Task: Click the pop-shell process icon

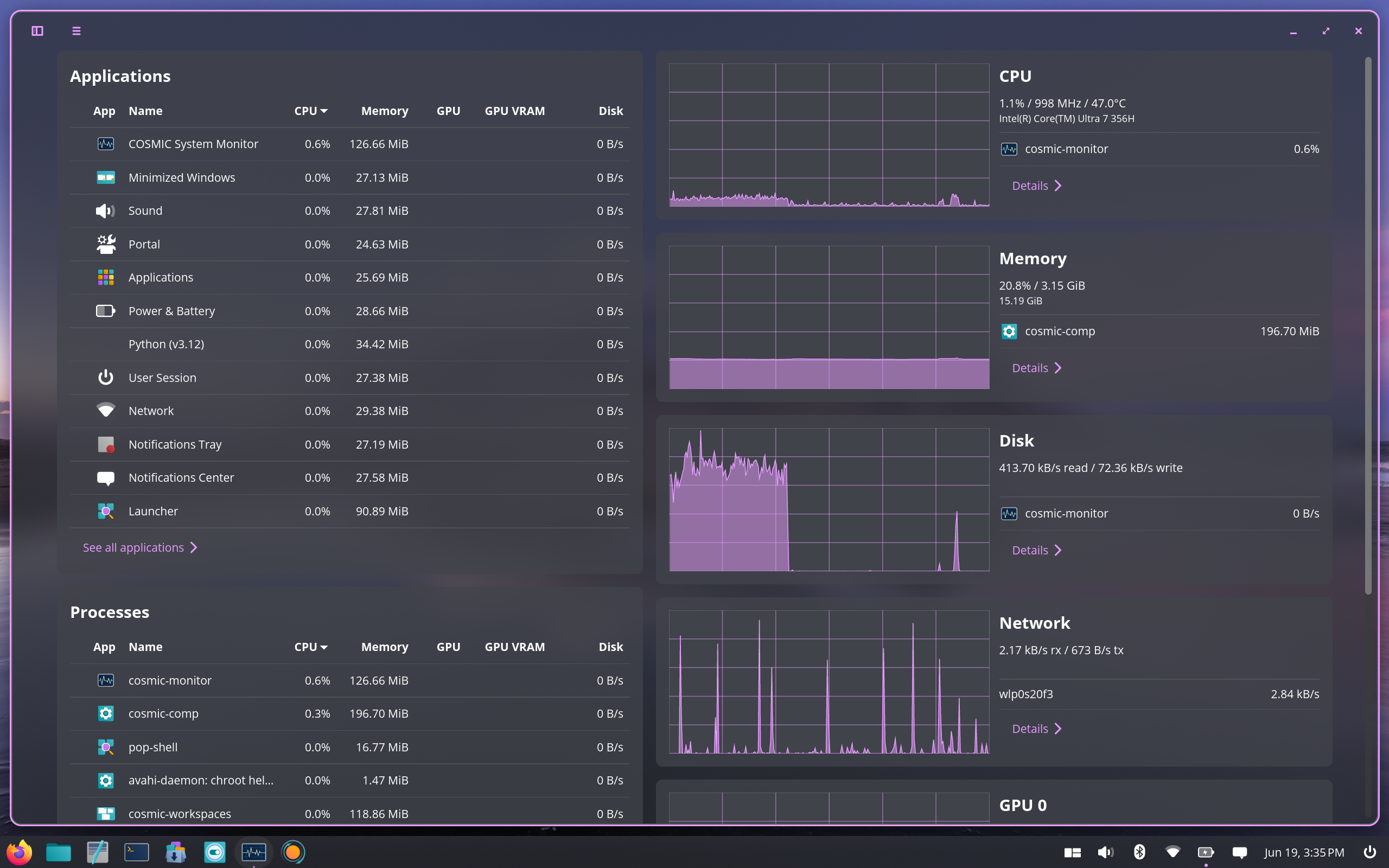Action: click(x=106, y=747)
